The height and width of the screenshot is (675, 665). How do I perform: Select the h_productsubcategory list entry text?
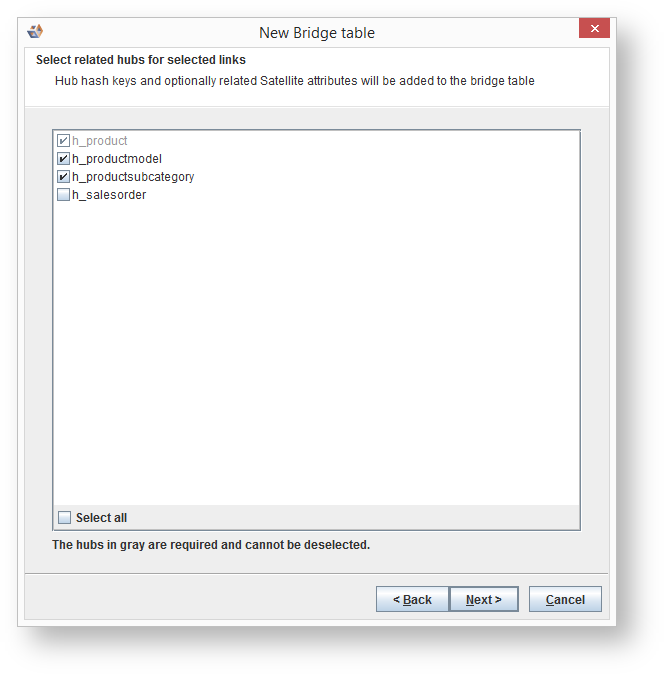click(x=133, y=177)
